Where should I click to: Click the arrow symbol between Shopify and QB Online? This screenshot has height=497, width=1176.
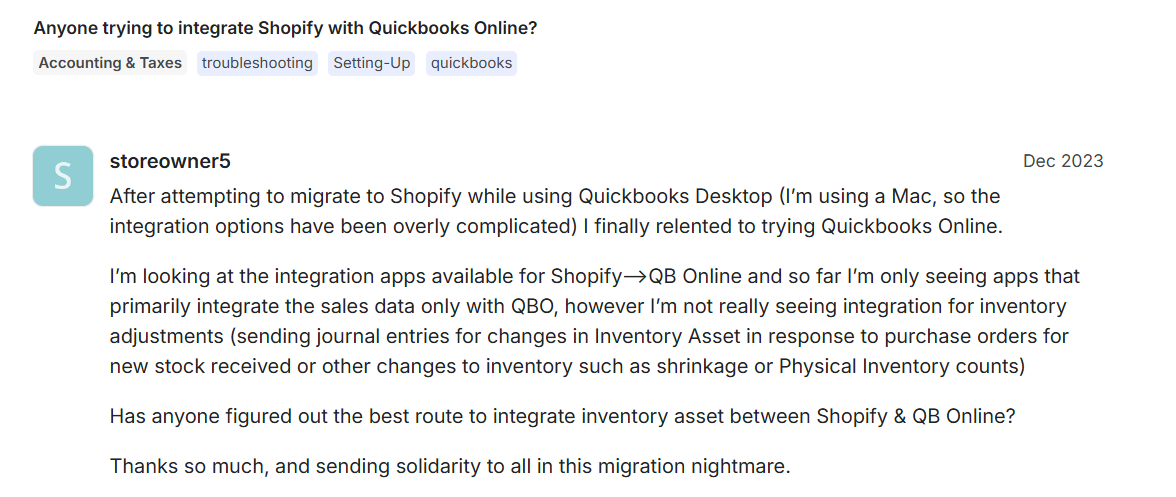[x=635, y=276]
